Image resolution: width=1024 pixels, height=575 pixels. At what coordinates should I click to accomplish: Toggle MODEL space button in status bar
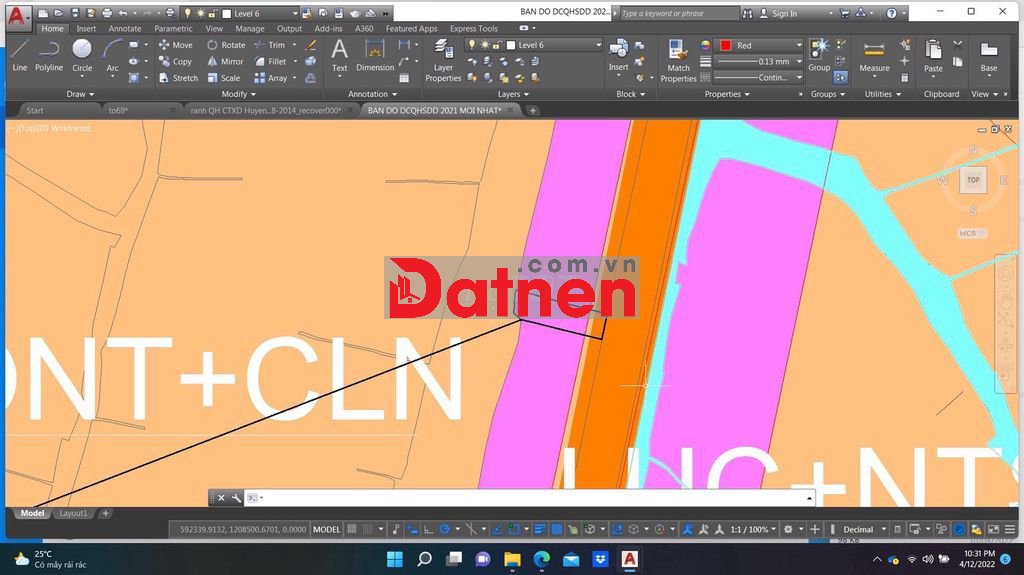tap(326, 529)
